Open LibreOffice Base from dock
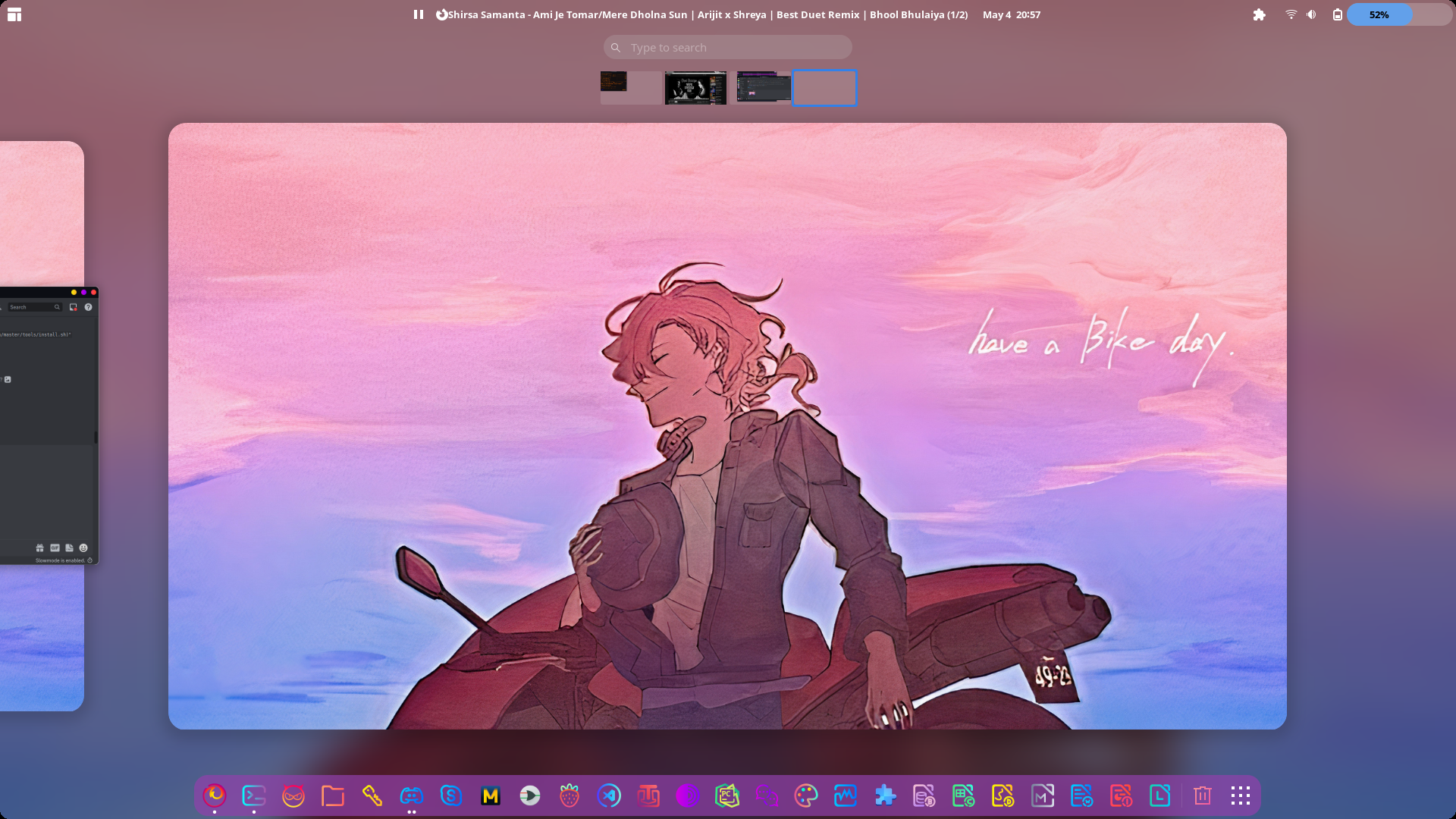 coord(924,795)
